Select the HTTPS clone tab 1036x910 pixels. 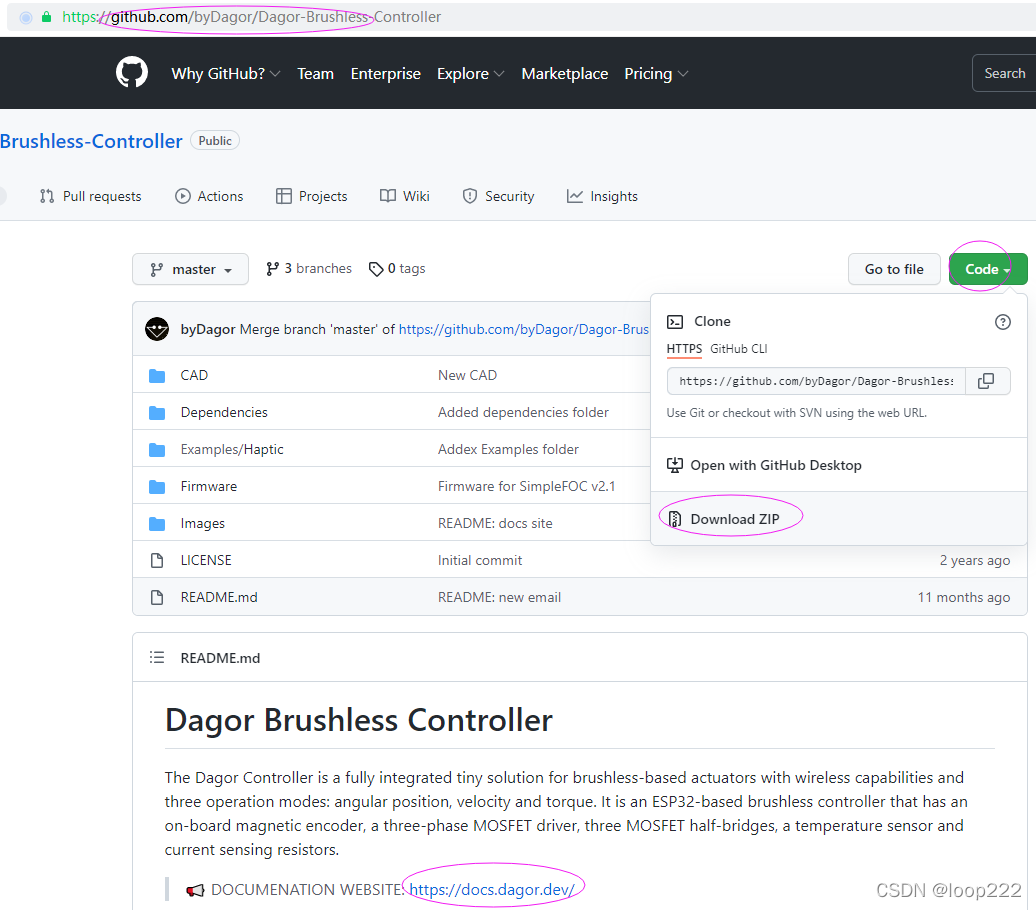[x=684, y=349]
